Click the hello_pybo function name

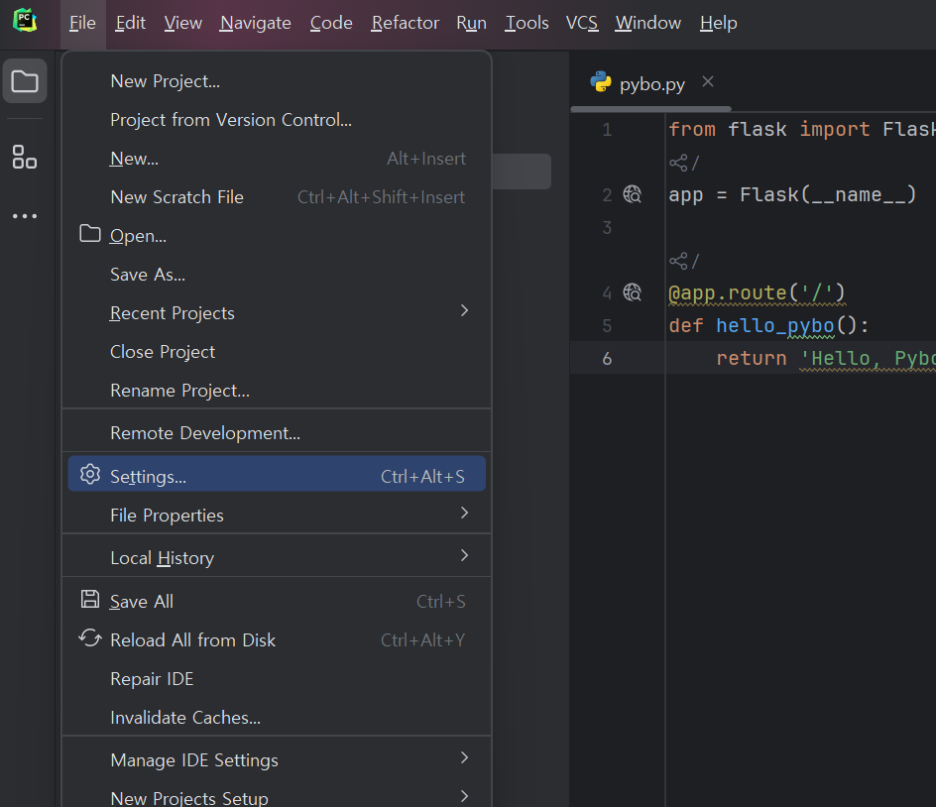tap(775, 325)
